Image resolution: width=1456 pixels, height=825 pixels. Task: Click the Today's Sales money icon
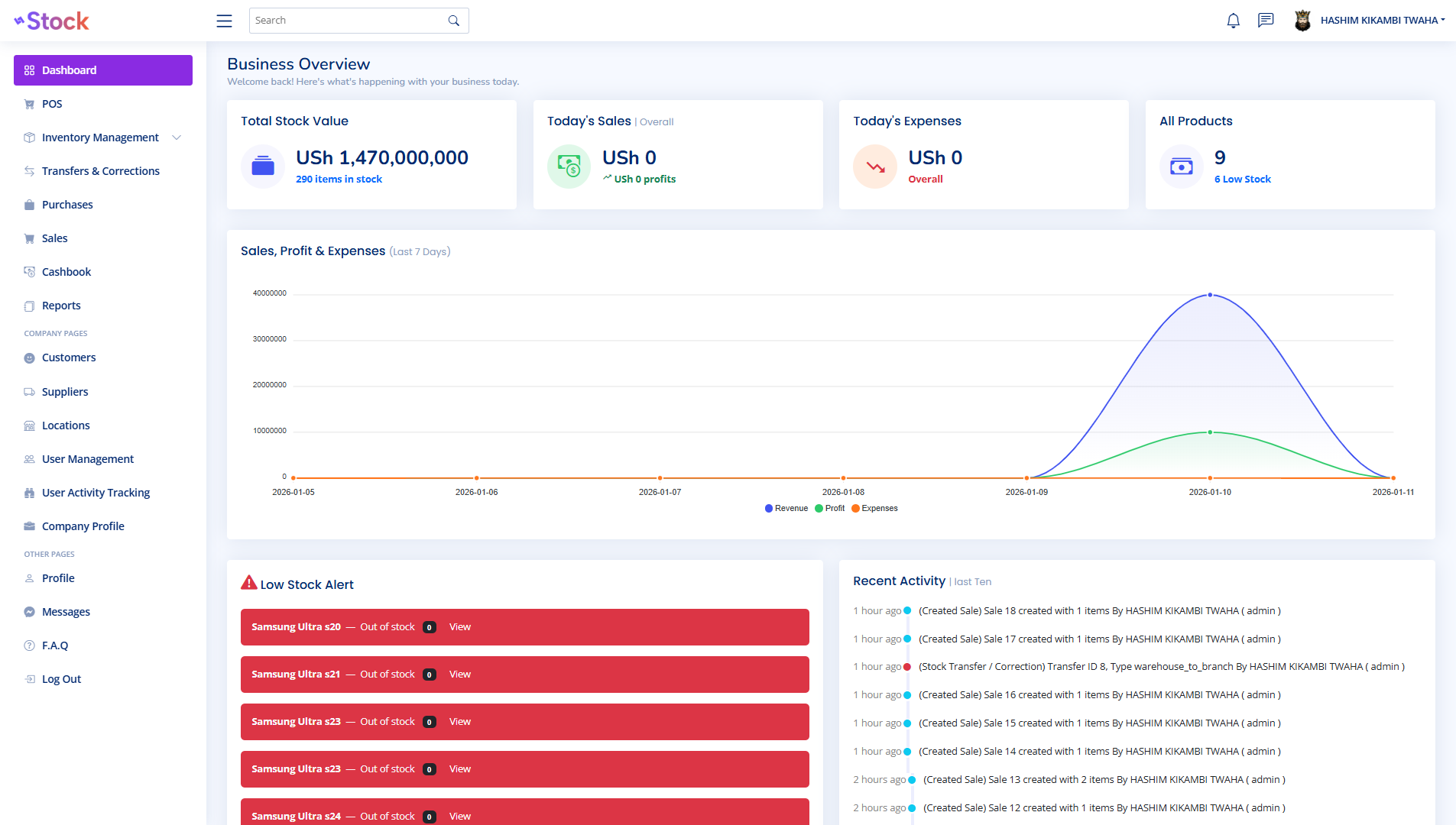pos(569,166)
